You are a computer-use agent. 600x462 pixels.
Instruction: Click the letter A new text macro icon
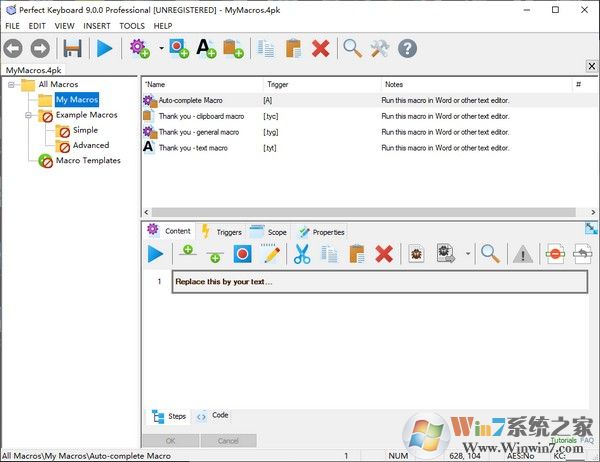pos(206,48)
